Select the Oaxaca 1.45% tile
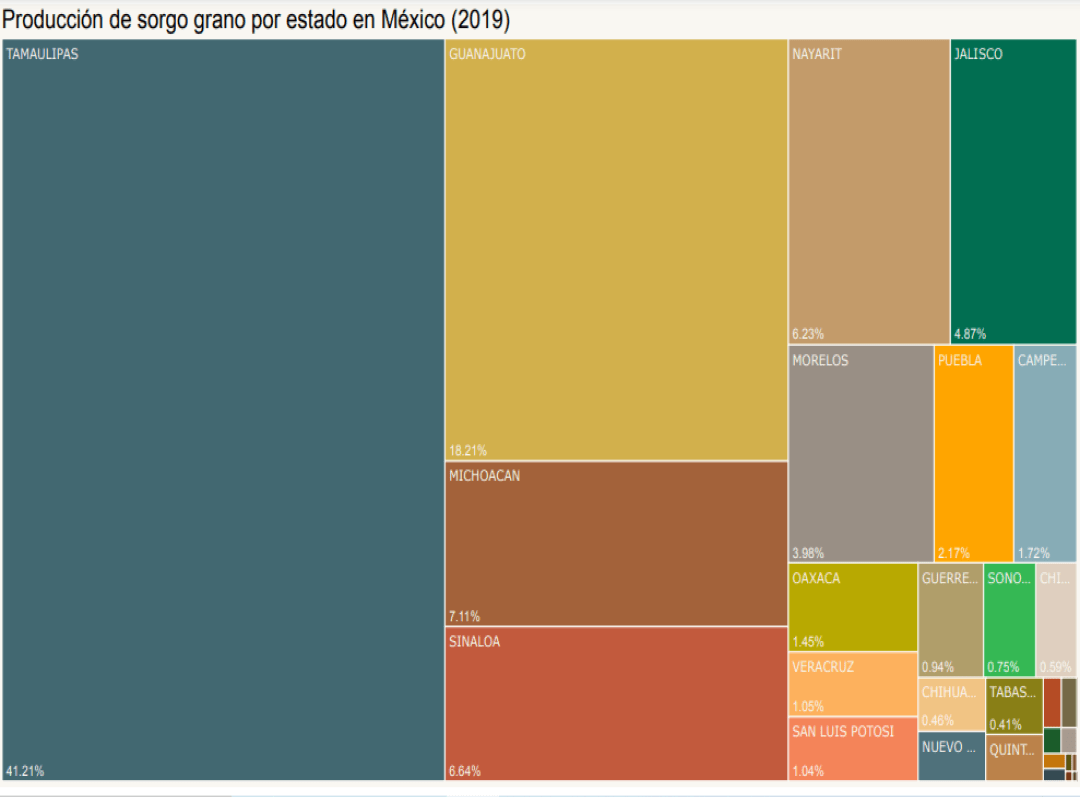1080x797 pixels. pos(853,607)
